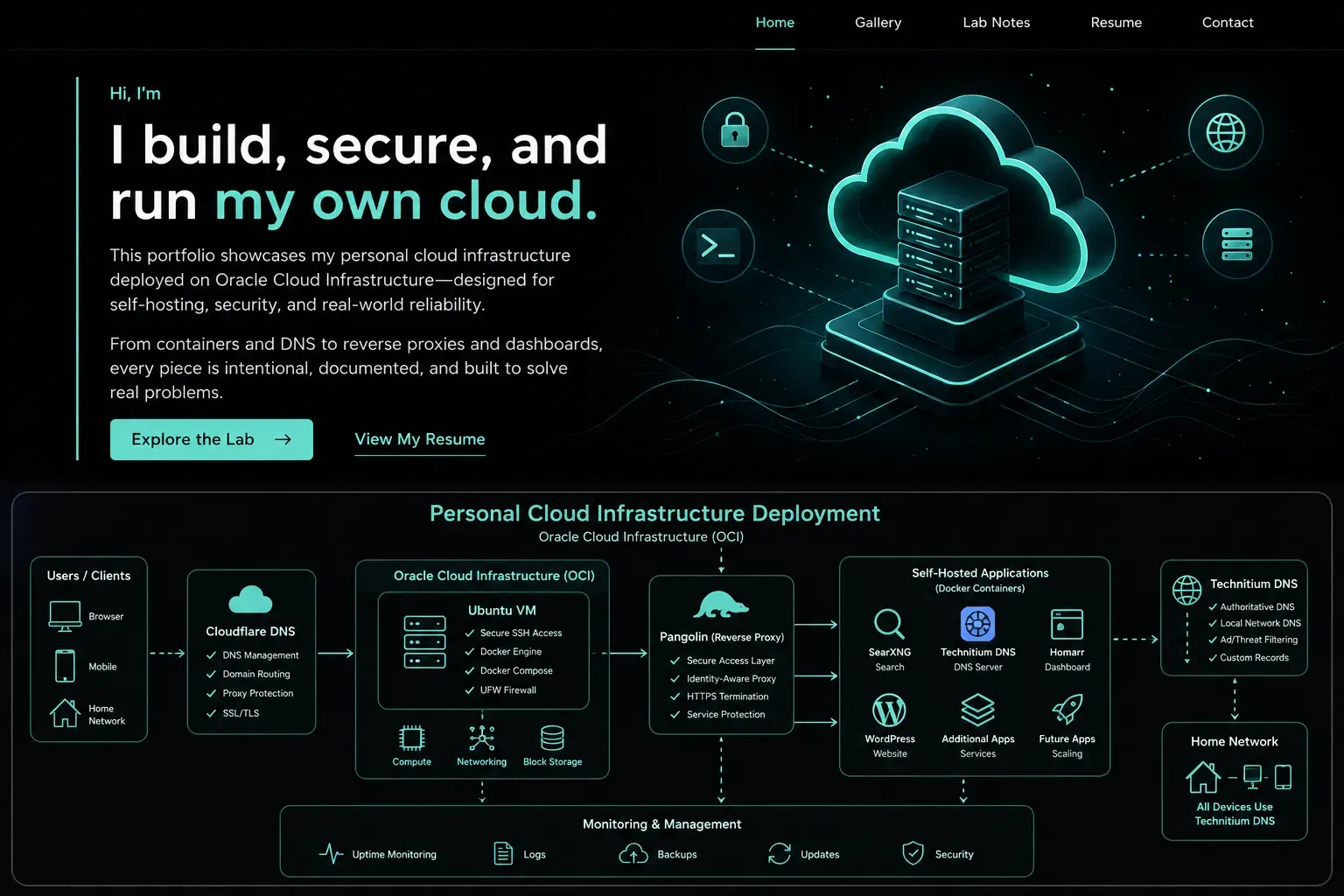Click the Secure SSH Access checkmark
The width and height of the screenshot is (1344, 896).
[x=470, y=633]
